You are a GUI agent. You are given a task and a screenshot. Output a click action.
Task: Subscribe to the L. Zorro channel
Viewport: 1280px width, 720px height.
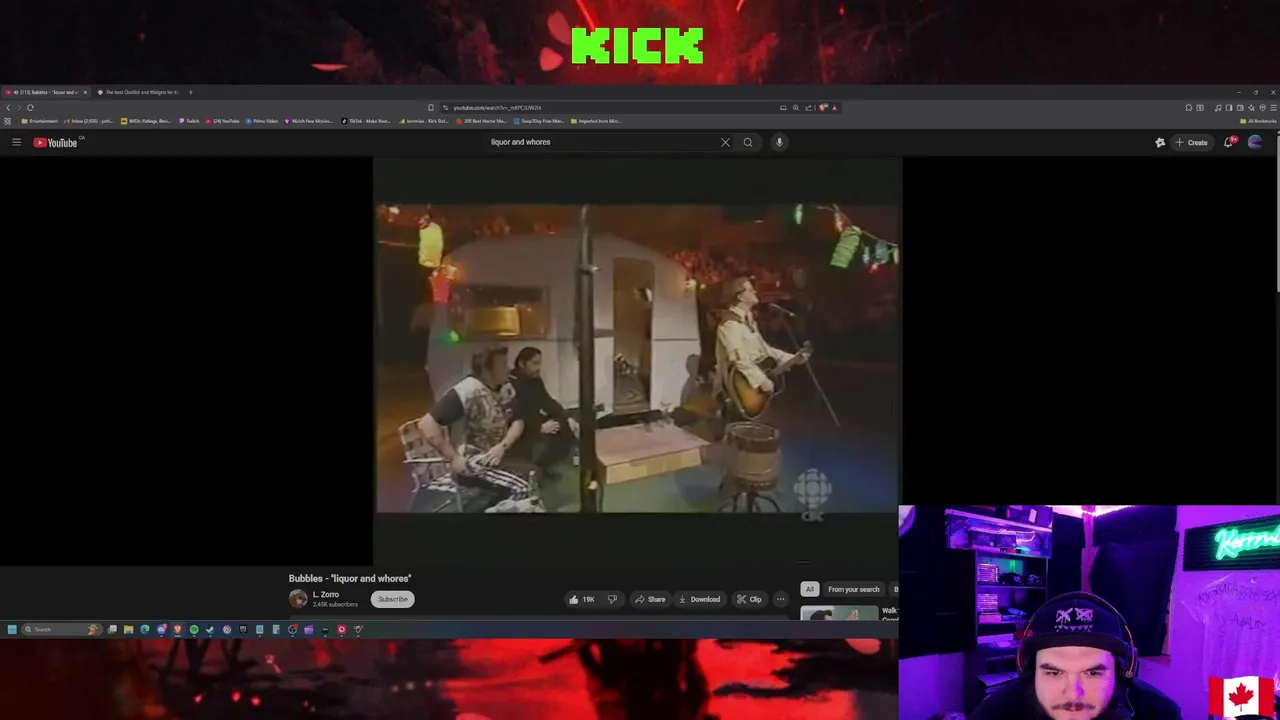pyautogui.click(x=392, y=599)
